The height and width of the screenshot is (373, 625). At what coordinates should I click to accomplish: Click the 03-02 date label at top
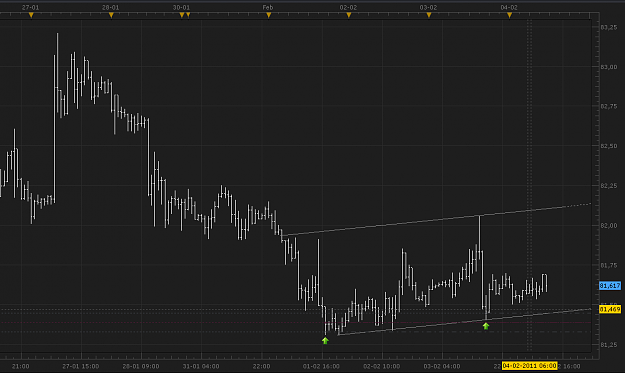tap(428, 8)
